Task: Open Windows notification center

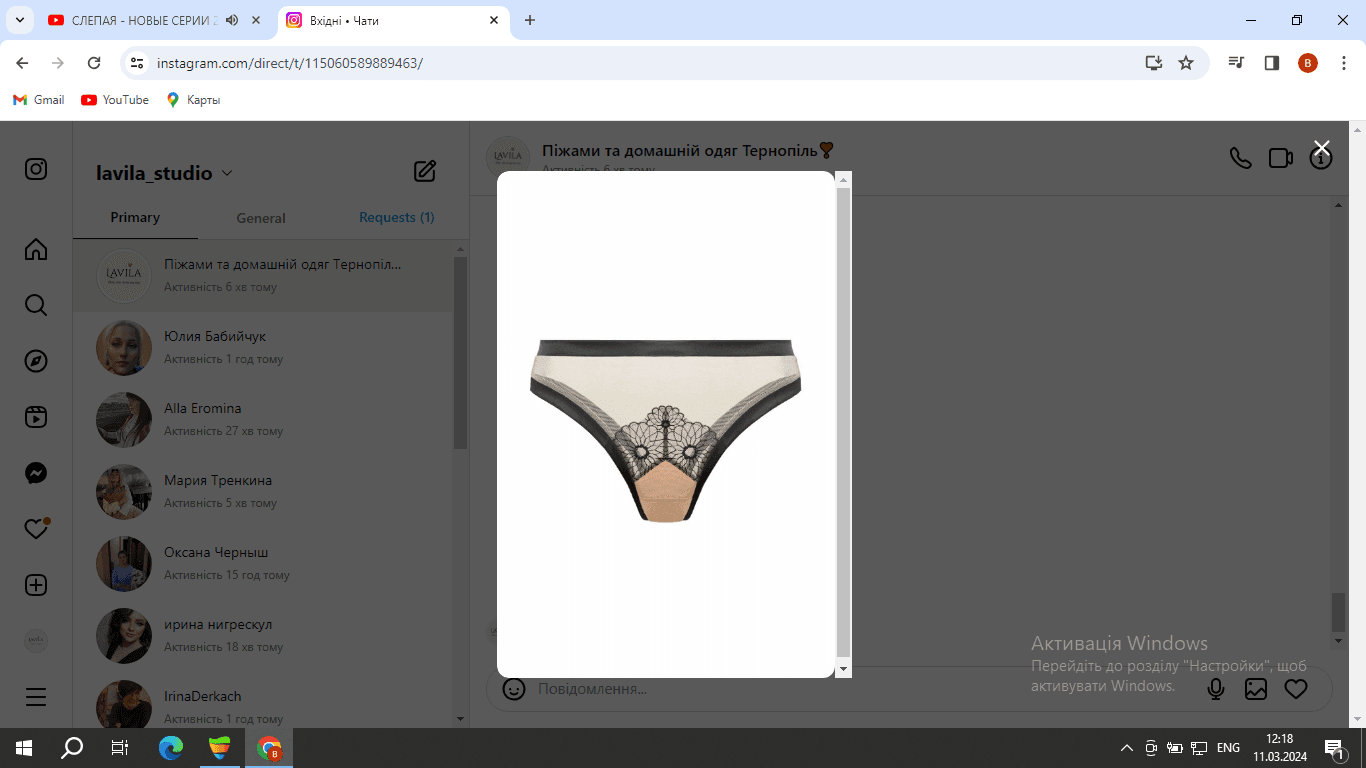Action: (1334, 748)
